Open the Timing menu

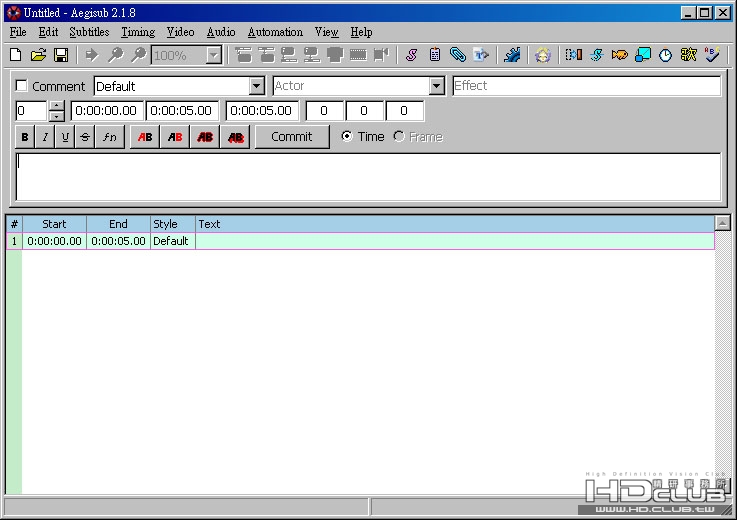(x=138, y=32)
